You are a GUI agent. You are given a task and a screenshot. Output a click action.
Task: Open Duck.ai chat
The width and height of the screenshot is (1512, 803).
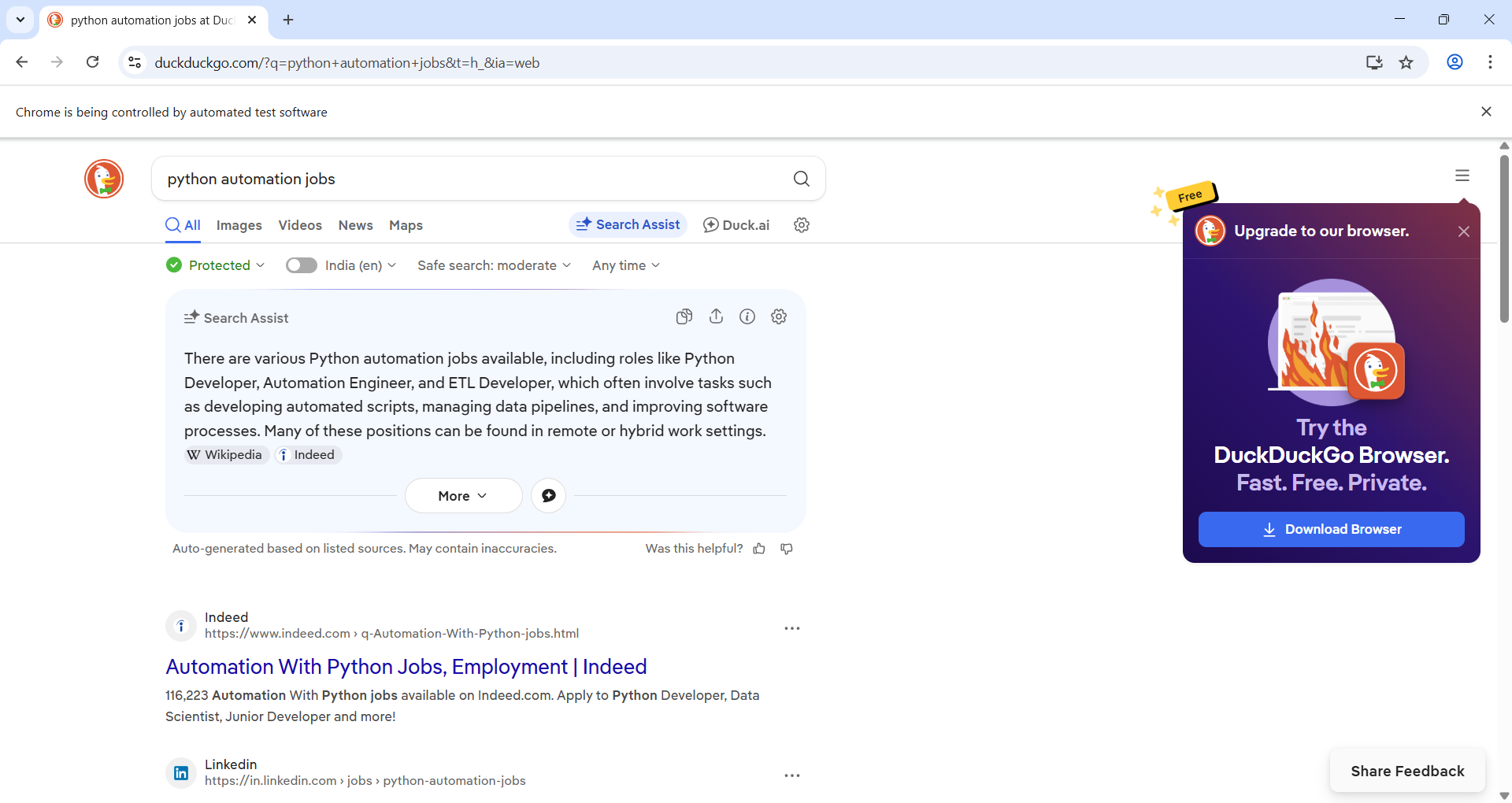point(736,224)
